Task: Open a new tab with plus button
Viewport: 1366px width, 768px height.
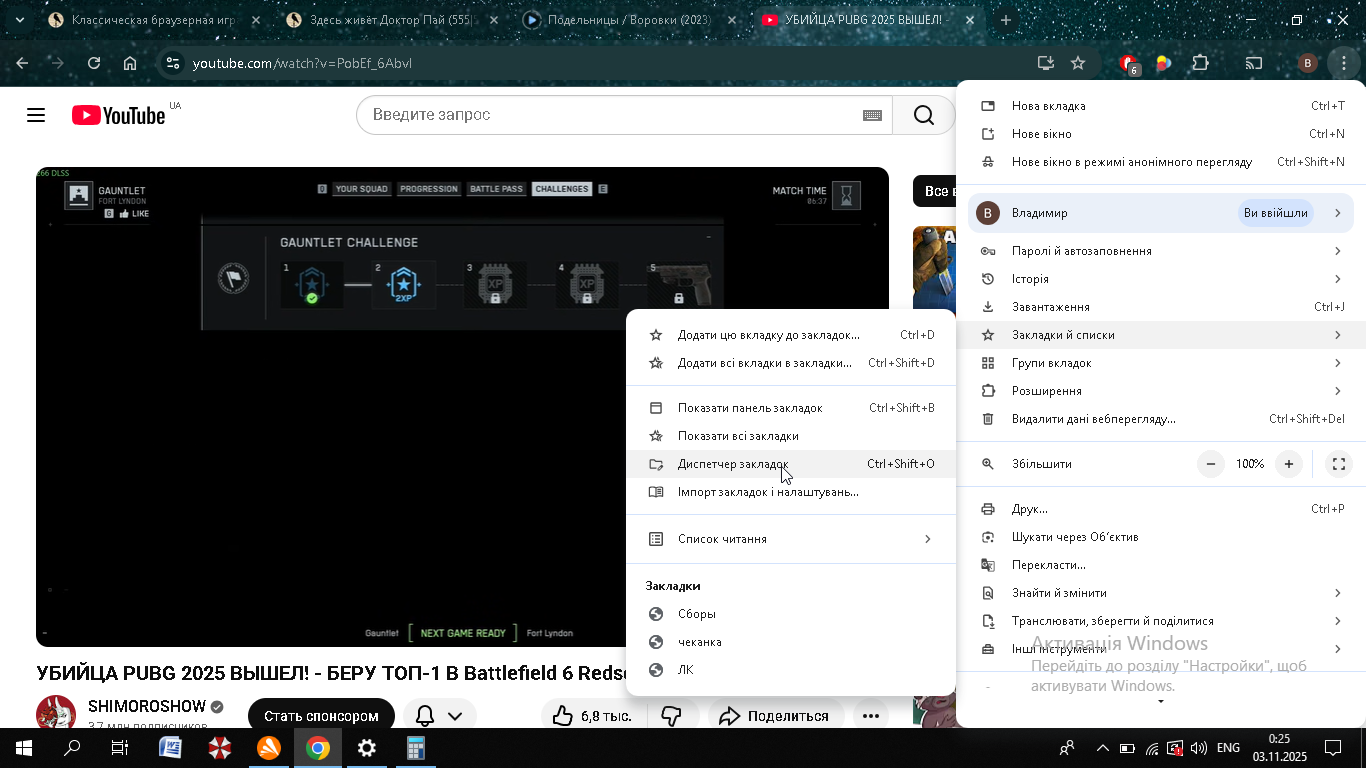Action: tap(1006, 20)
